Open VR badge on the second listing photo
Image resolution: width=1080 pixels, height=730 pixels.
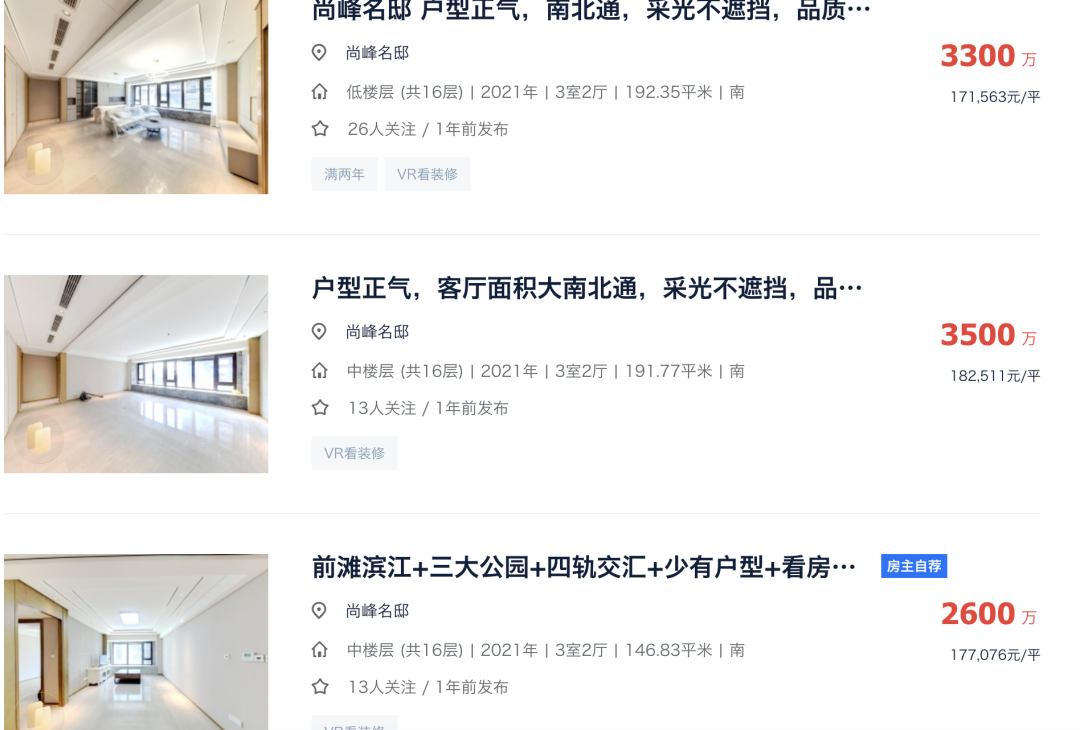click(x=39, y=438)
